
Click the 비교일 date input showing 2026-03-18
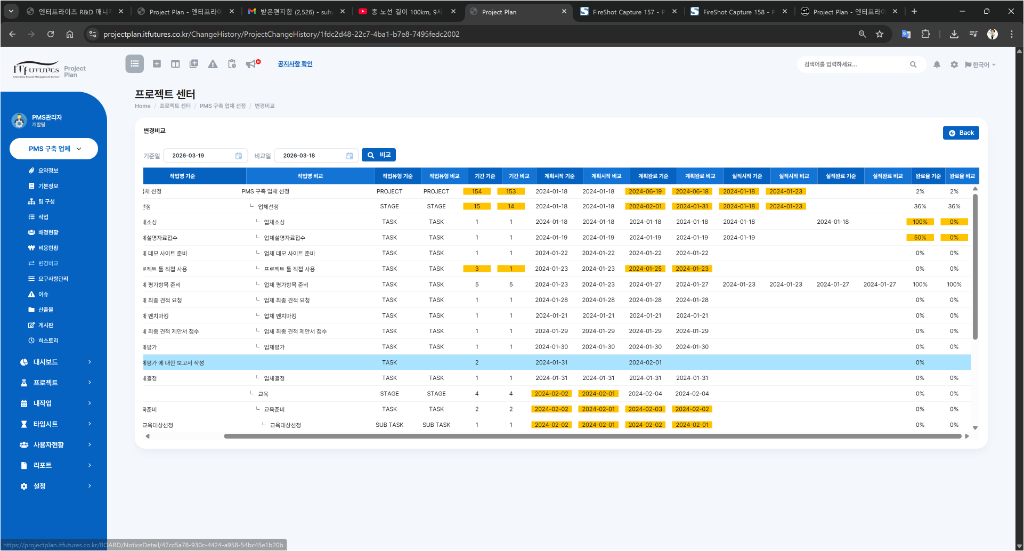315,155
